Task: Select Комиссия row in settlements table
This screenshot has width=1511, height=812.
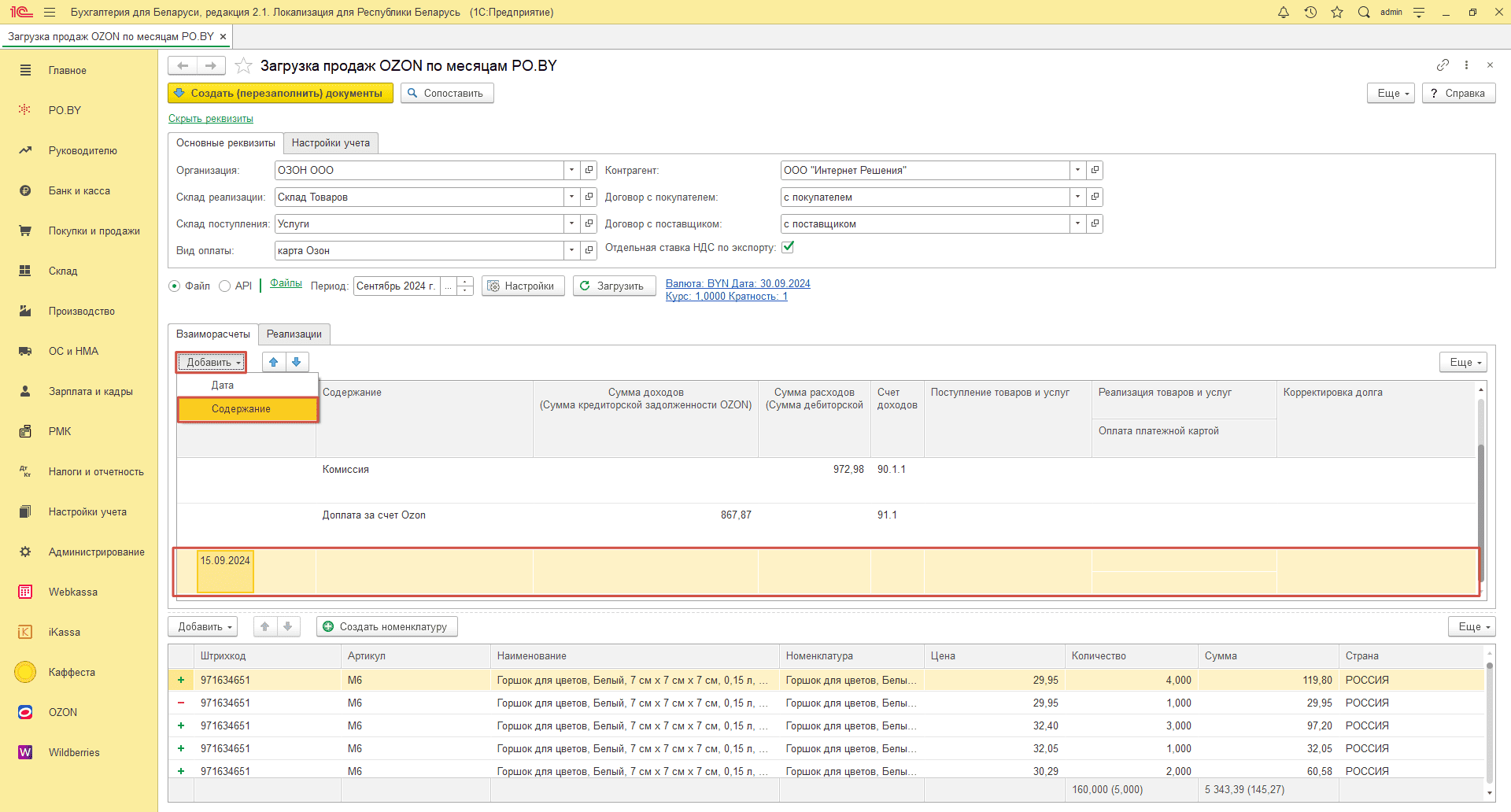Action: (x=826, y=480)
